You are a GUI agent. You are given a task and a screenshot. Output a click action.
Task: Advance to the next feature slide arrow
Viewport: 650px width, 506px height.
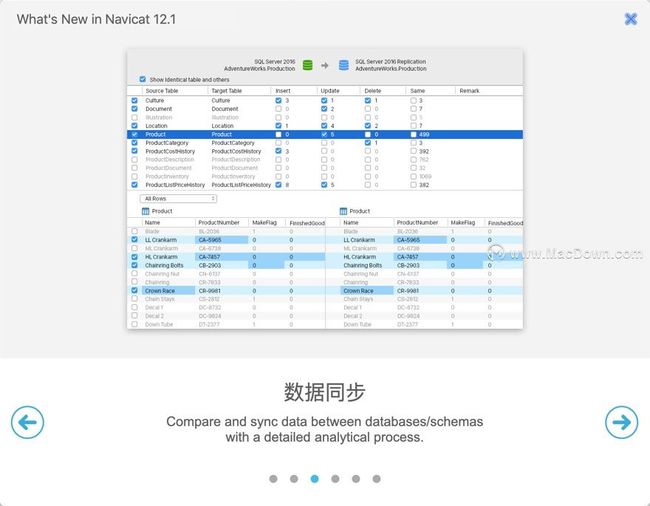pyautogui.click(x=621, y=422)
